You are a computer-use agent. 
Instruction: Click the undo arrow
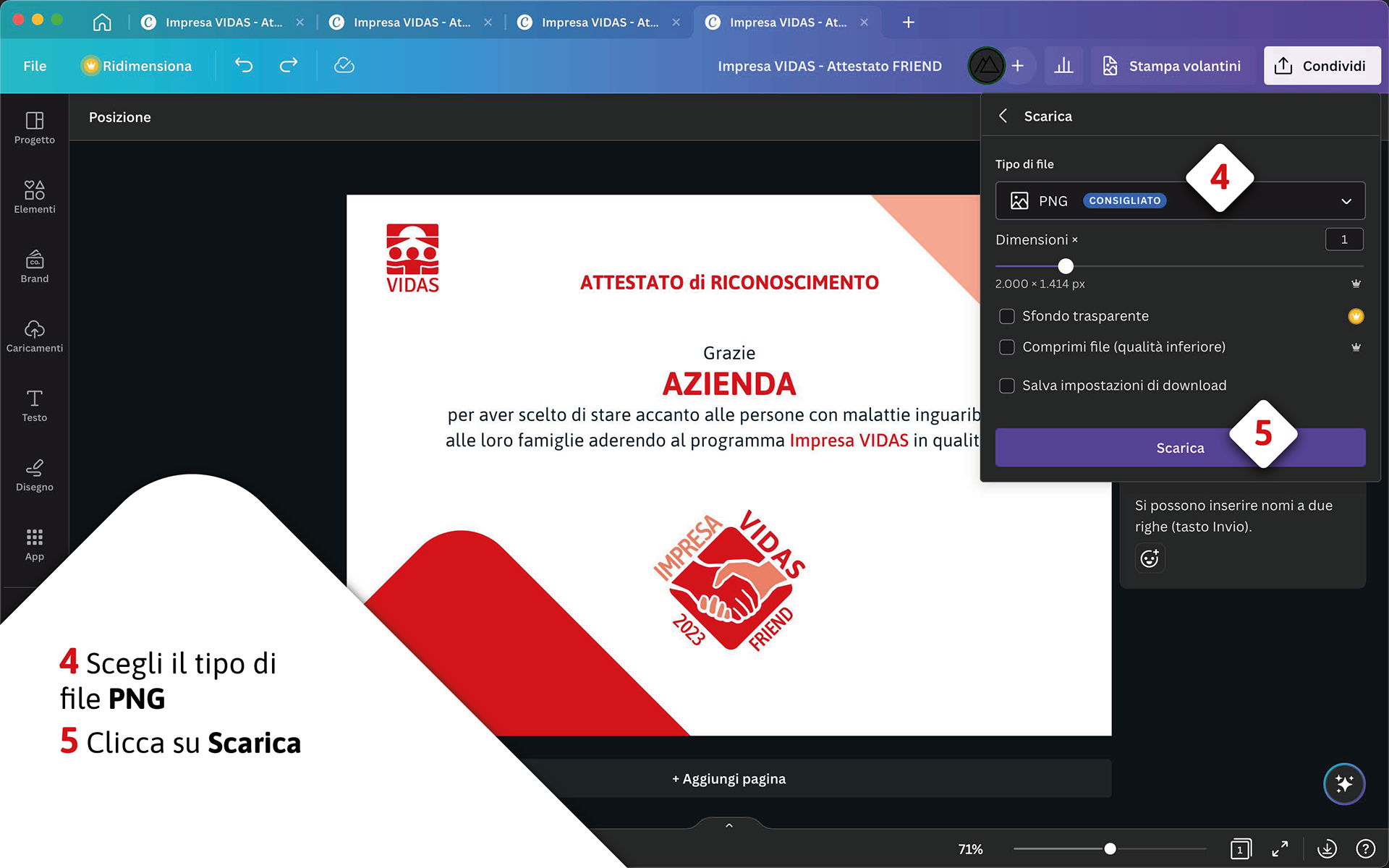coord(244,66)
